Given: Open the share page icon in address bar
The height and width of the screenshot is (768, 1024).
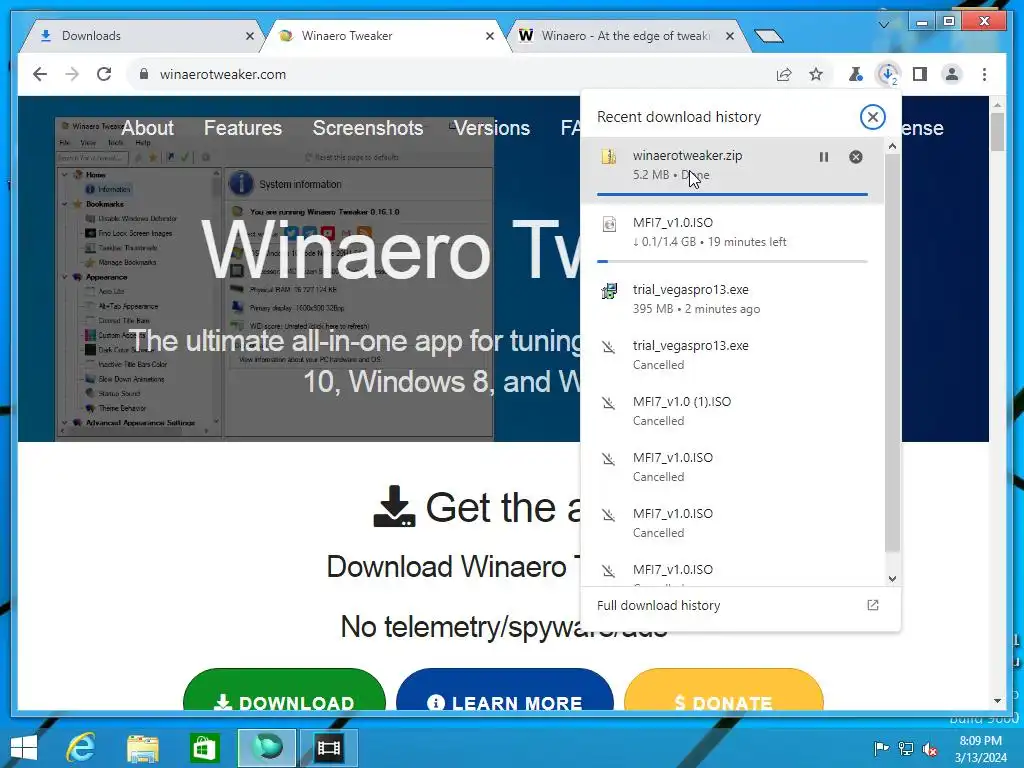Looking at the screenshot, I should pos(784,74).
